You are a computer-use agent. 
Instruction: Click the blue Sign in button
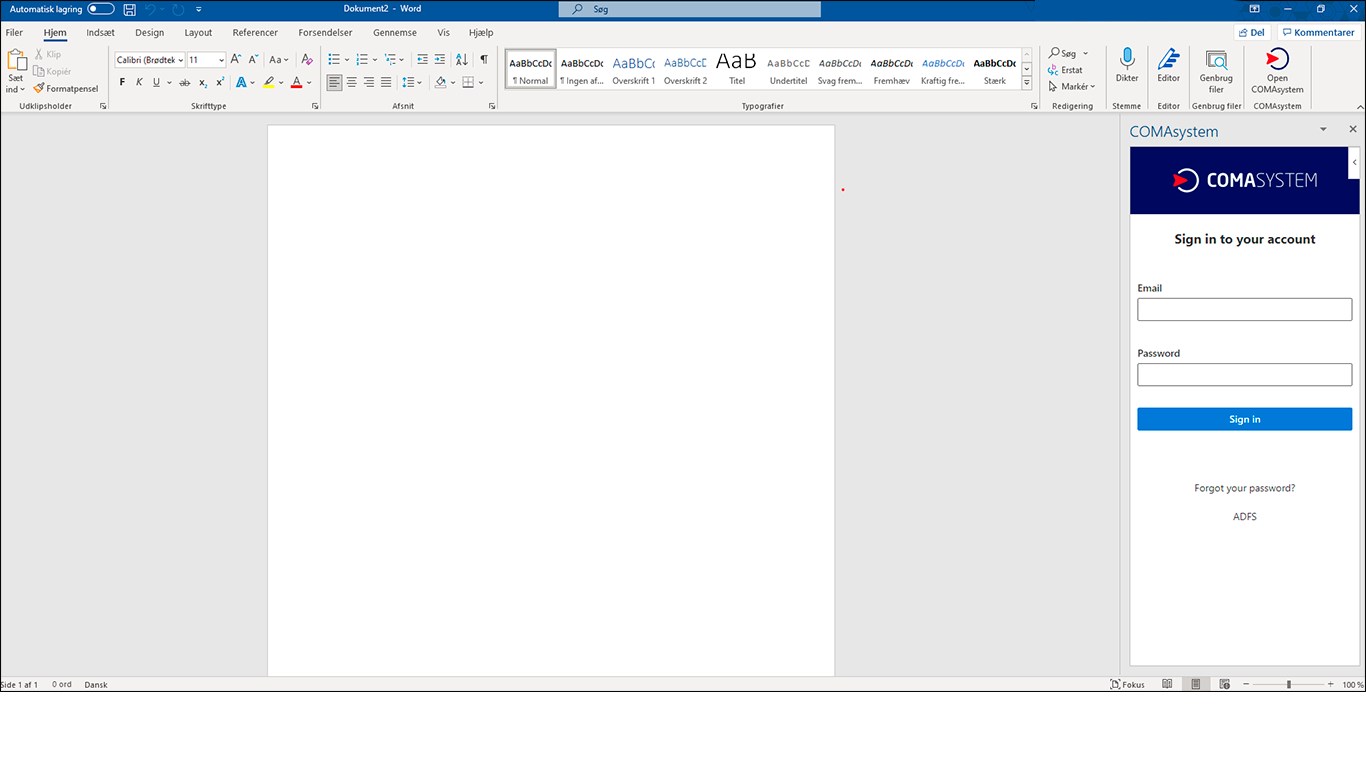[1244, 419]
